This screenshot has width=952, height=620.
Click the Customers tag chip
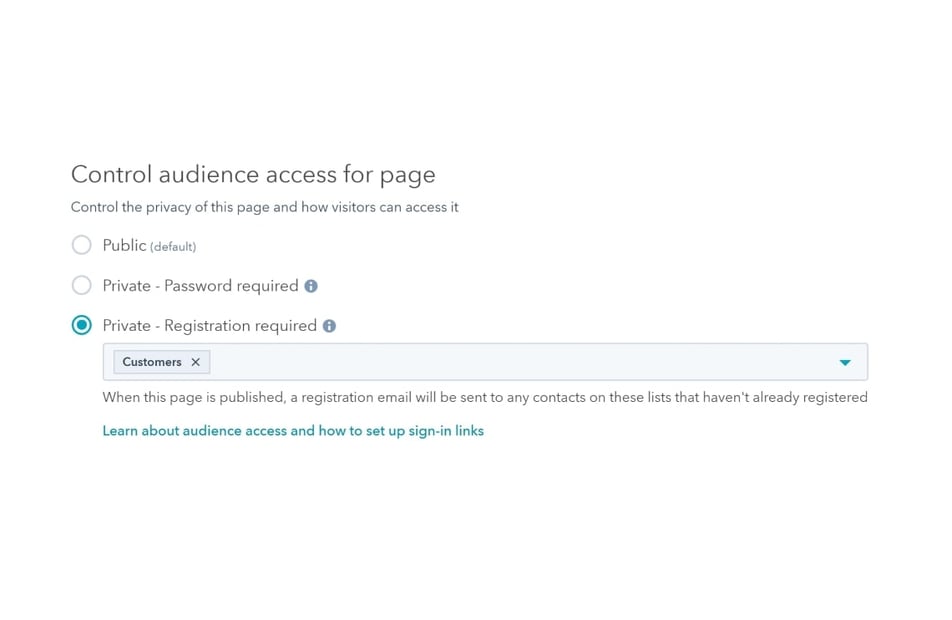(161, 362)
